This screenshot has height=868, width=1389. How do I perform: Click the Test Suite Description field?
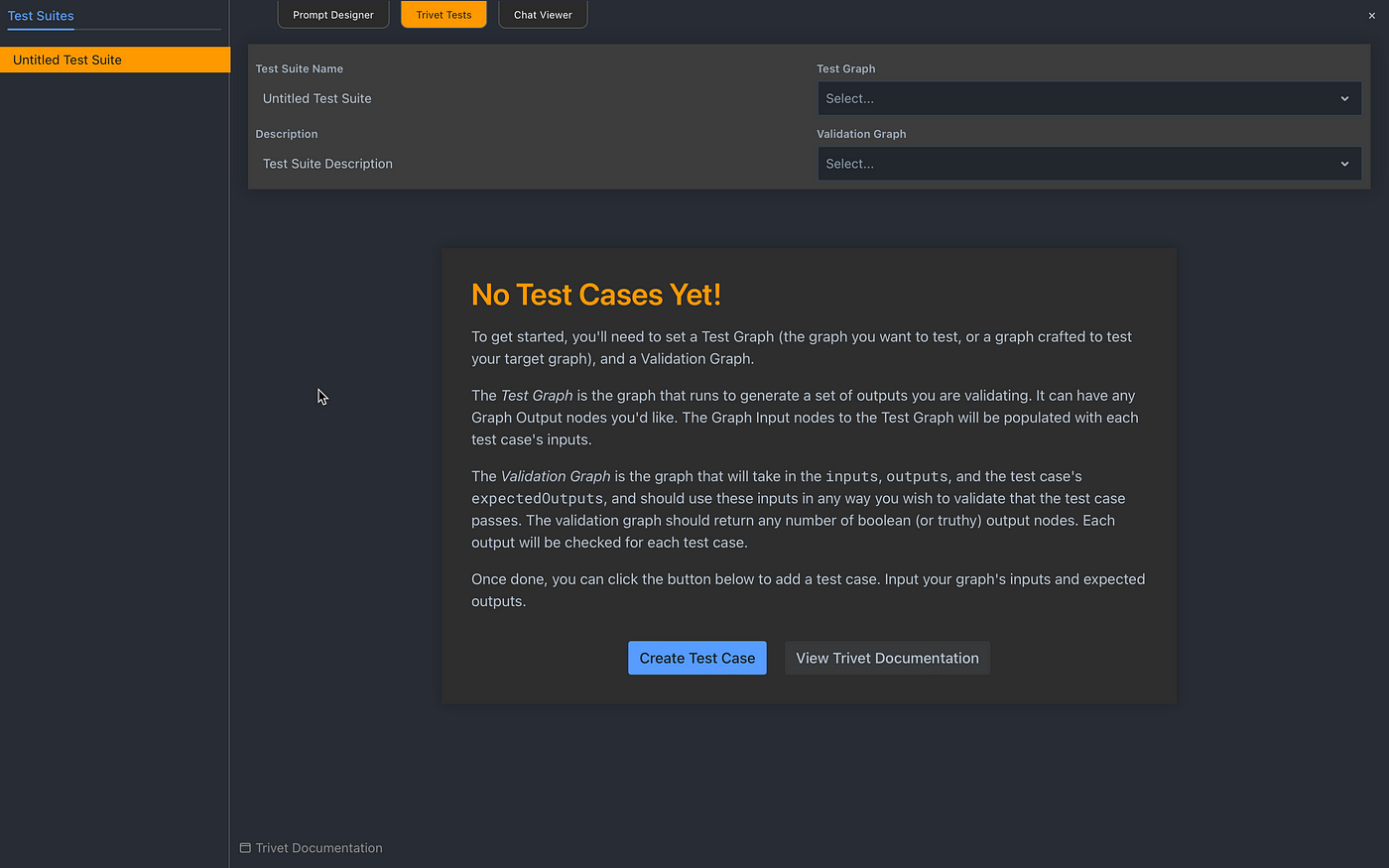tap(446, 164)
